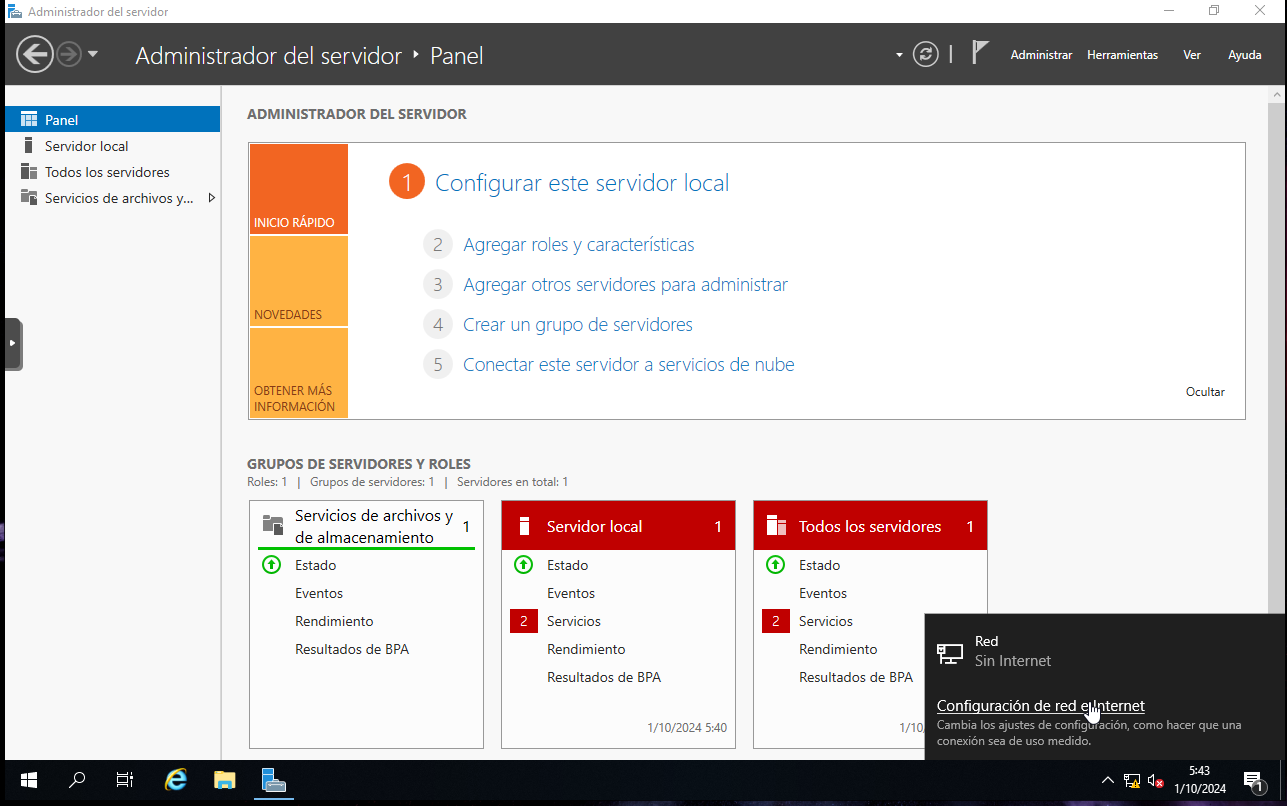Open the INICIO RÁPIDO tile
Image resolution: width=1287 pixels, height=806 pixels.
(299, 189)
